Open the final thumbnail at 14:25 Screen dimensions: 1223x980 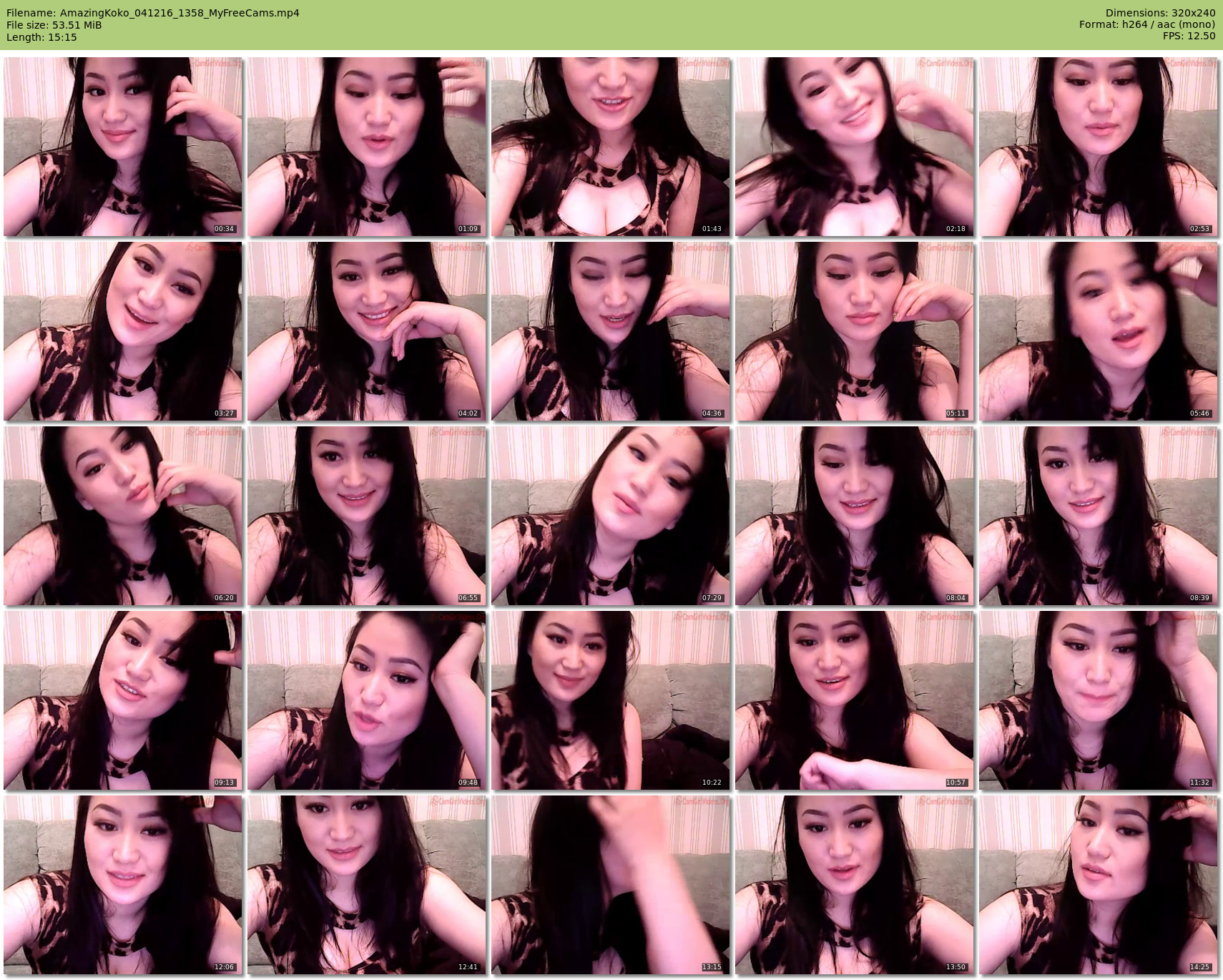coord(1099,885)
